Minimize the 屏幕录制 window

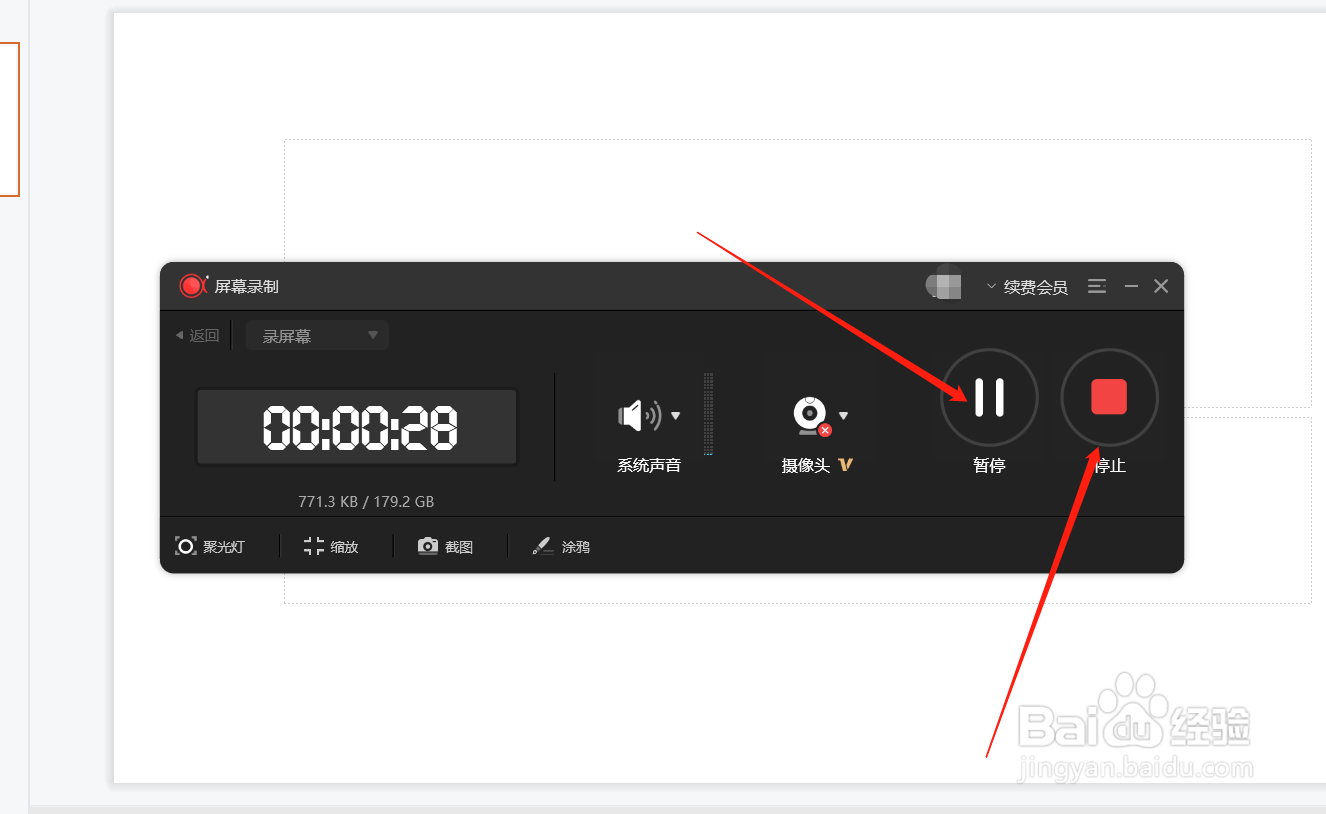point(1131,287)
